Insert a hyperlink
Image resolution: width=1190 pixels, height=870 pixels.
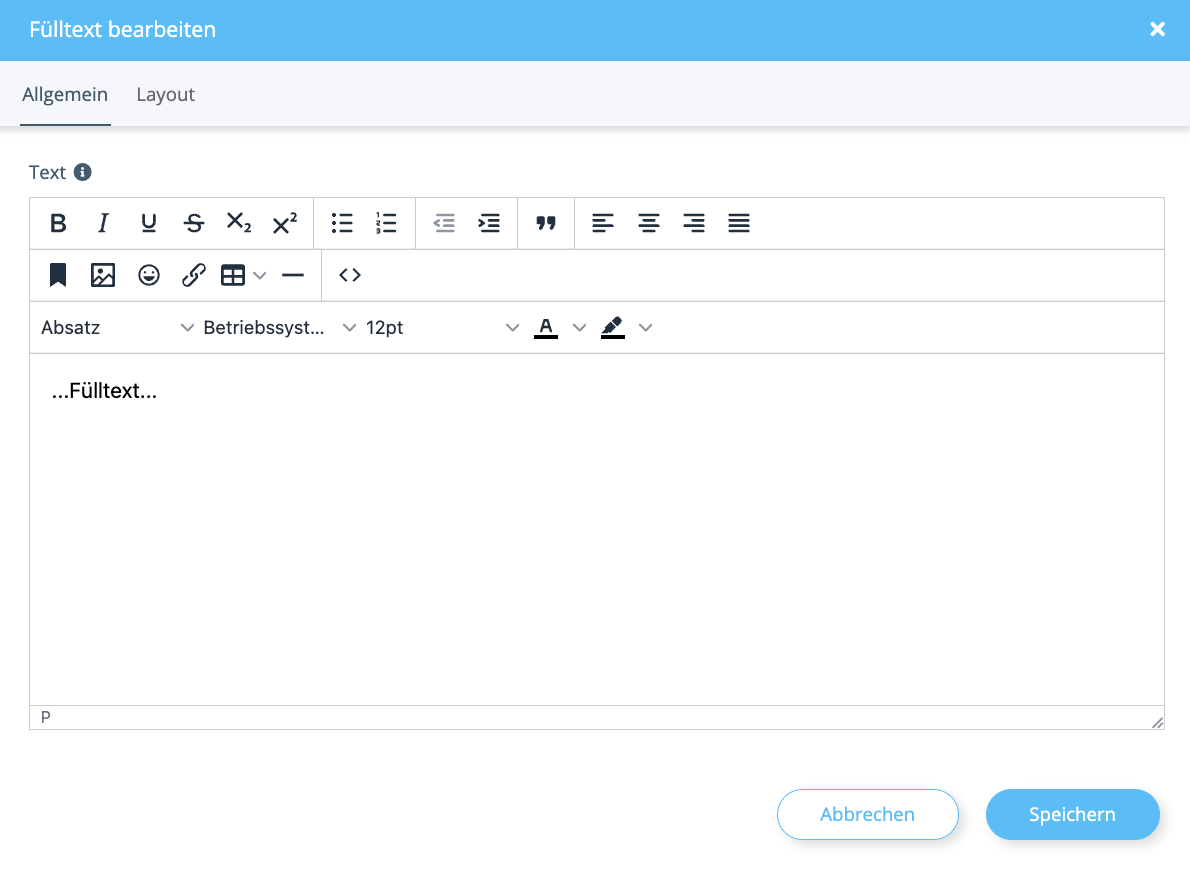coord(194,275)
